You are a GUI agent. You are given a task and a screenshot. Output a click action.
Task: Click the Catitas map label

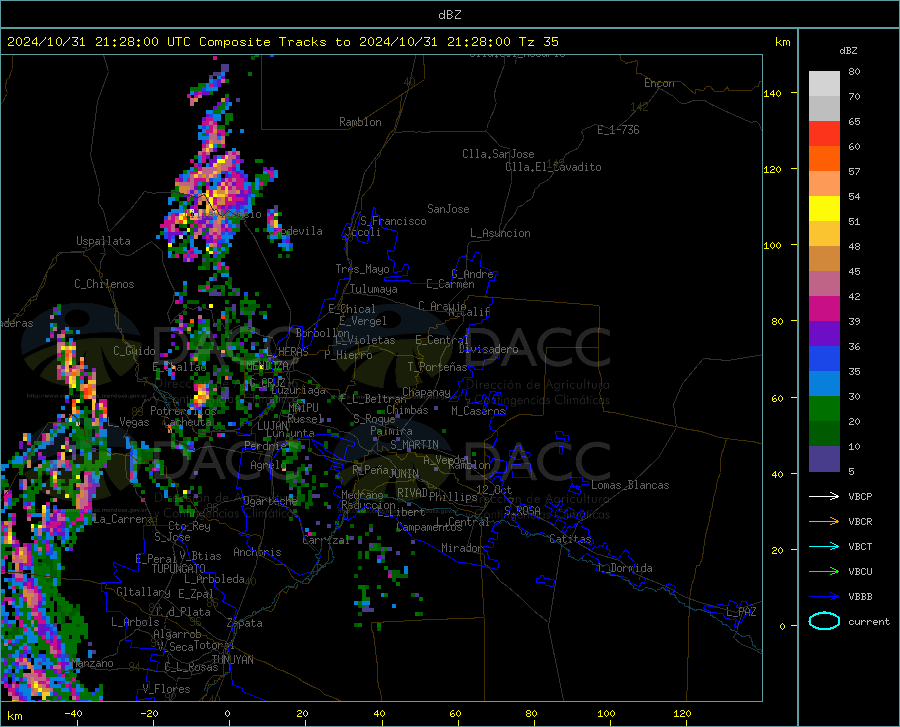coord(570,539)
